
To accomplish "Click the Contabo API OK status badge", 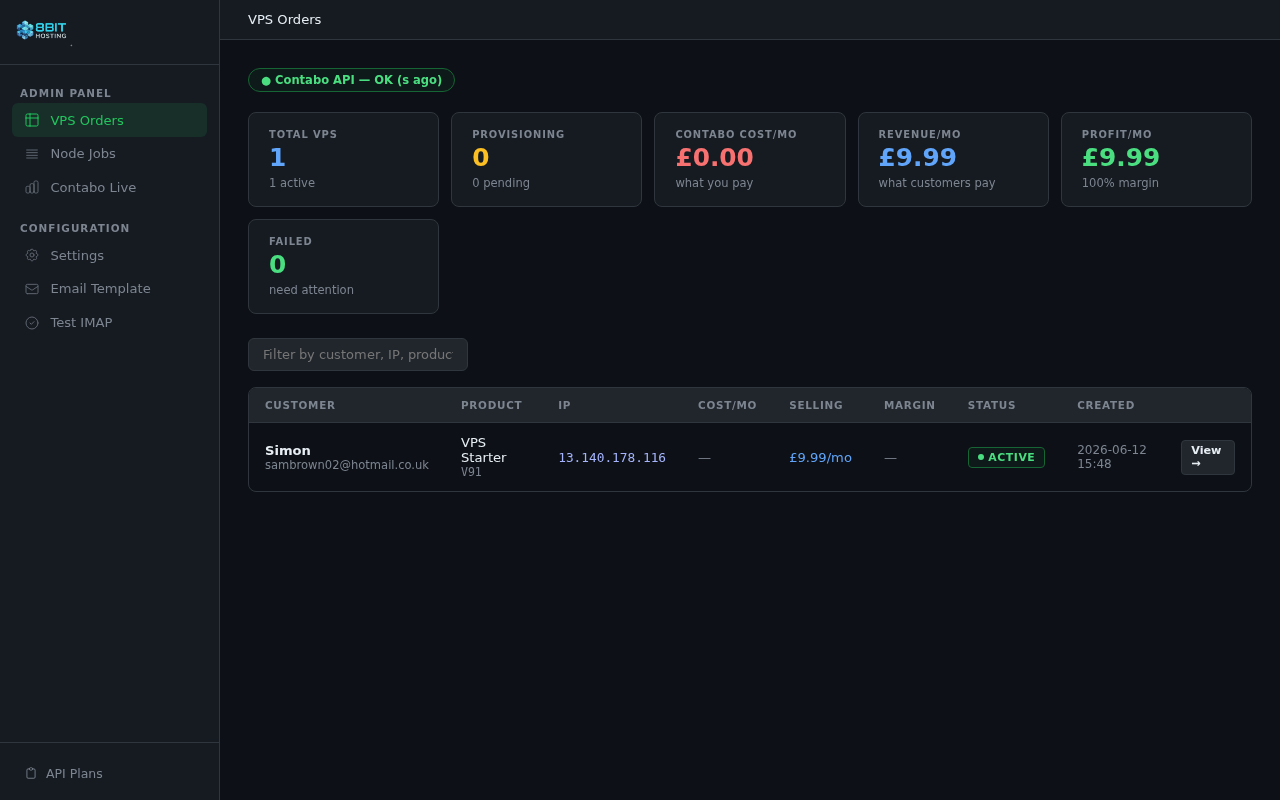I will [351, 80].
